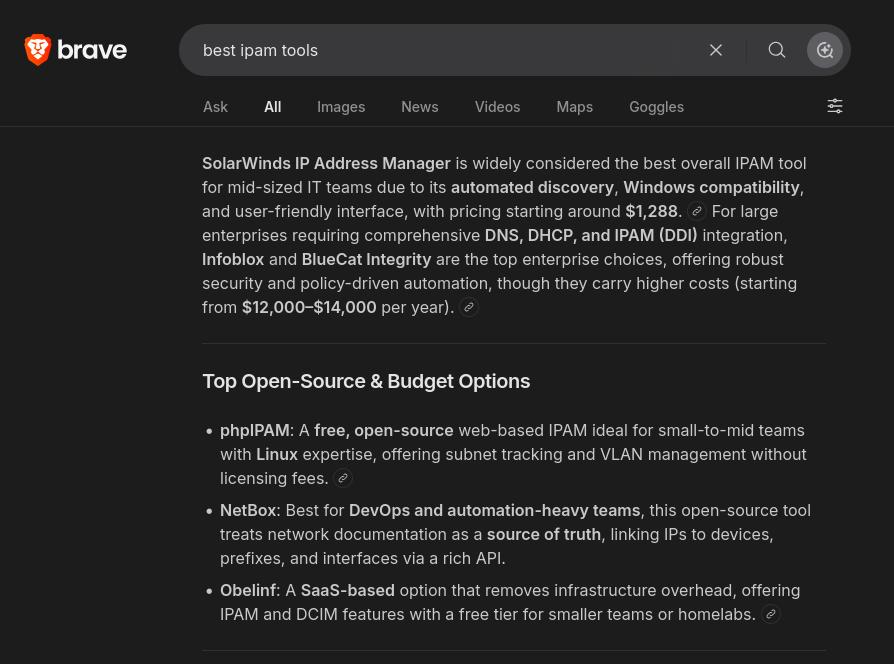Open the AI answer sparkle button

[x=824, y=50]
